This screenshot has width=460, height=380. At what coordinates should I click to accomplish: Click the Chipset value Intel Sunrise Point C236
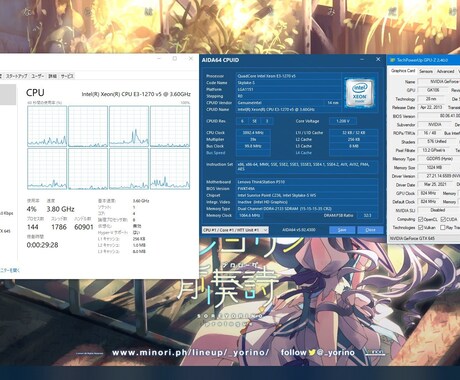coord(307,195)
